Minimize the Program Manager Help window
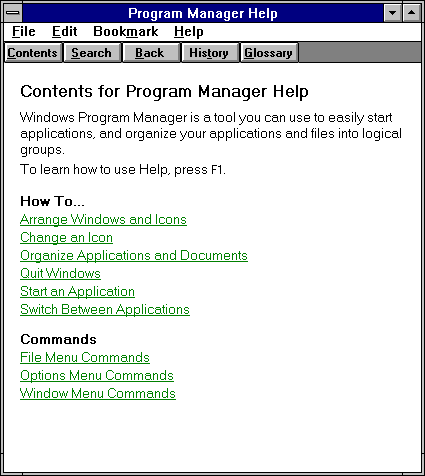The height and width of the screenshot is (476, 425). tap(393, 13)
